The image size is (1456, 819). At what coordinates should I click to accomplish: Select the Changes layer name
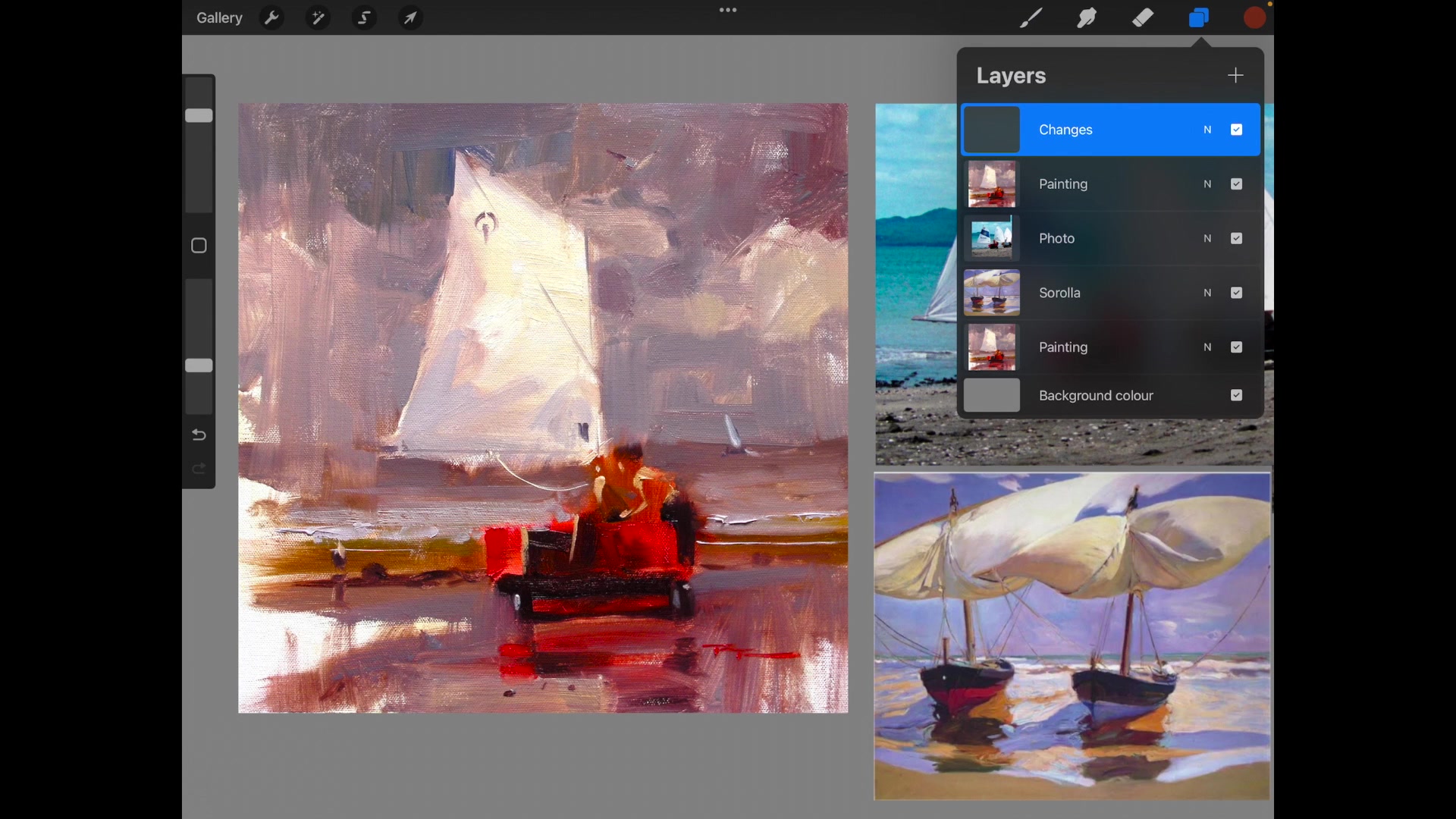[x=1065, y=130]
